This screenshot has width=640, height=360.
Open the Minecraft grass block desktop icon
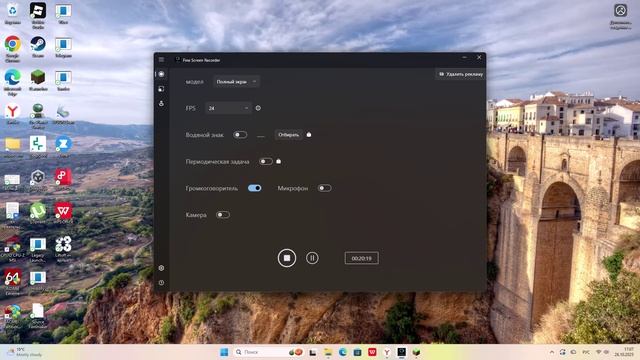38,80
